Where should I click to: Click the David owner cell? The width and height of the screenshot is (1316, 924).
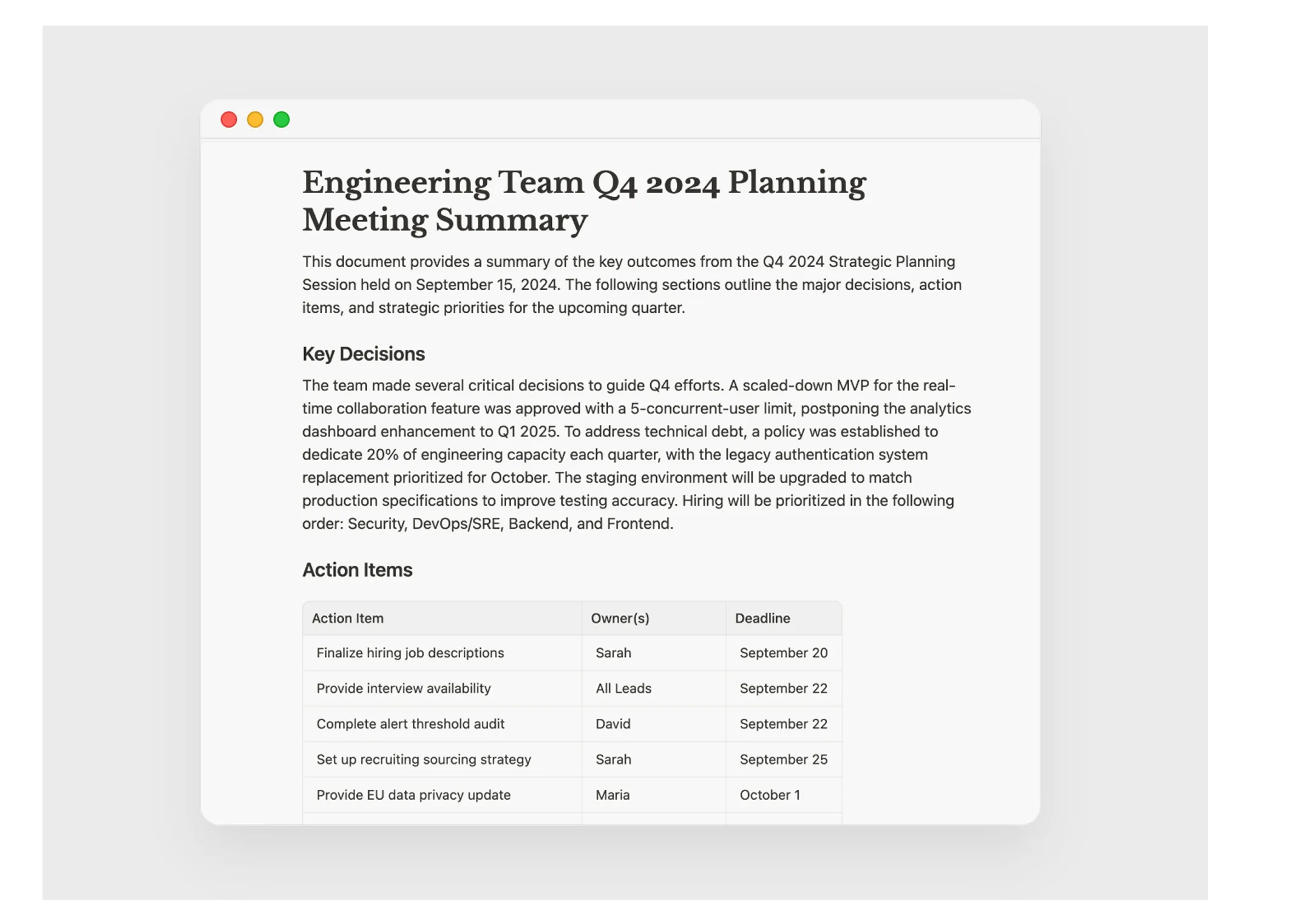coord(613,724)
